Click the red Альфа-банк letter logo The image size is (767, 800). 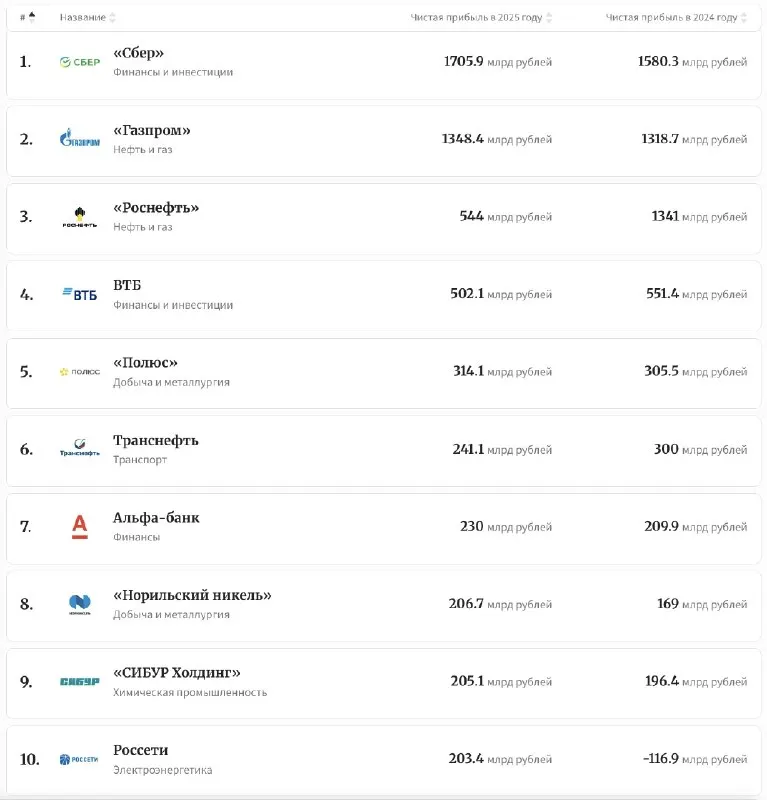[80, 527]
